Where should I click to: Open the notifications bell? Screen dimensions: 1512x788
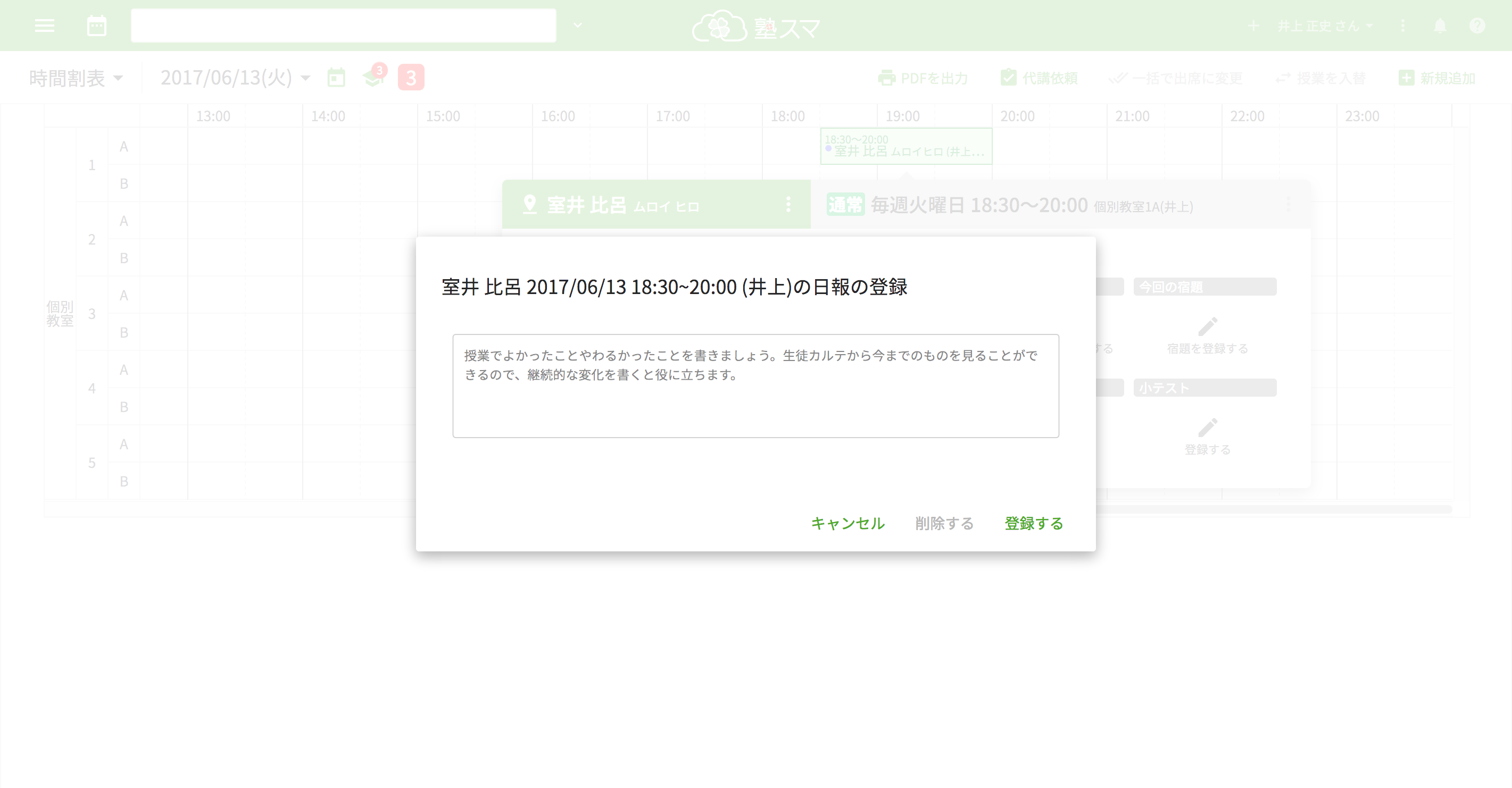click(1440, 26)
